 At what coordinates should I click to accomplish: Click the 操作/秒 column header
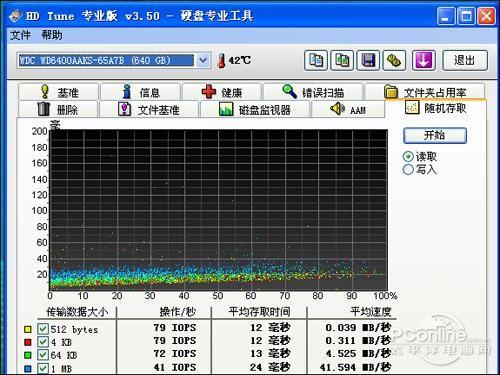tap(178, 312)
